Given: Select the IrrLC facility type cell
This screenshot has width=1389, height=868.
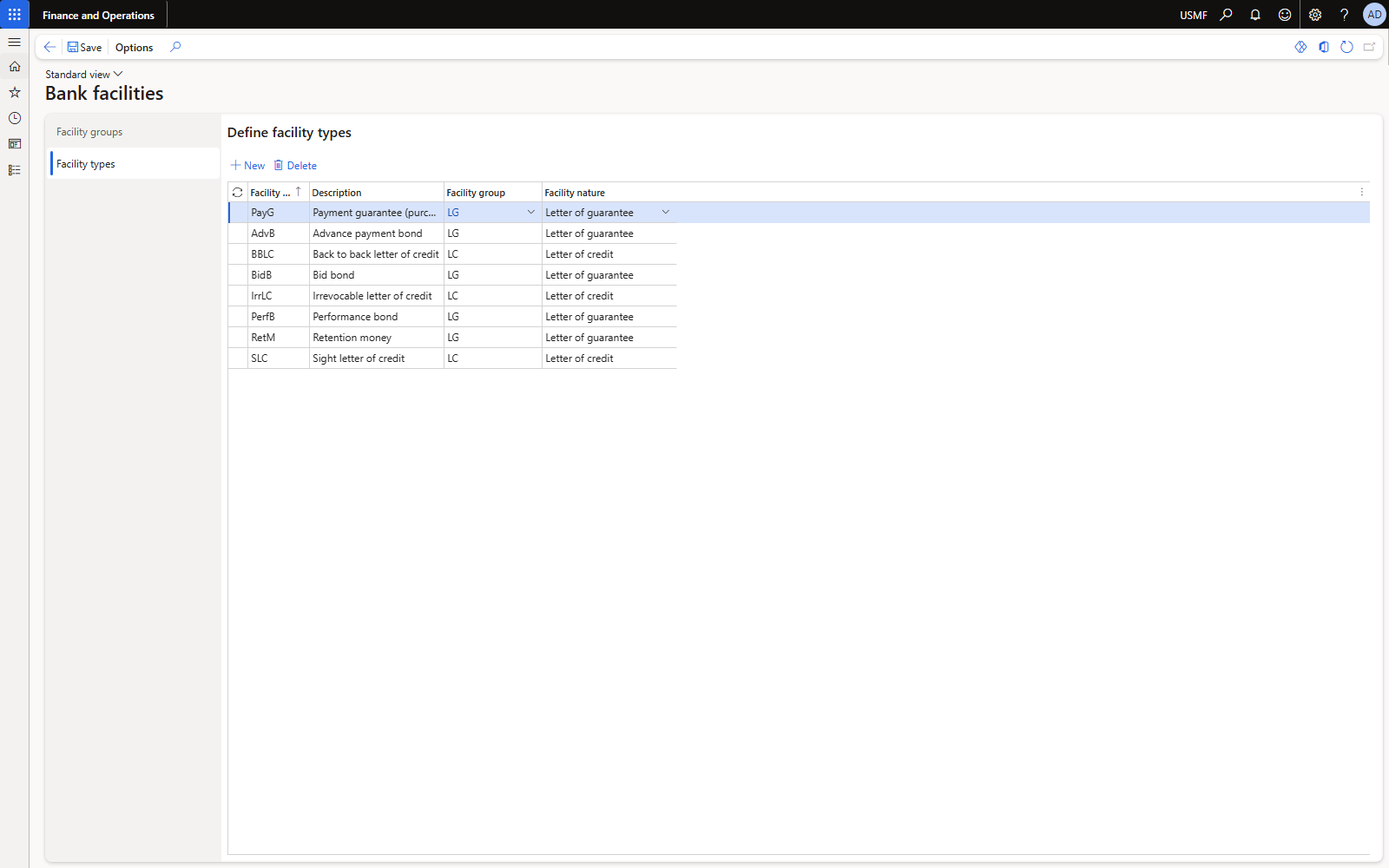Looking at the screenshot, I should (278, 296).
